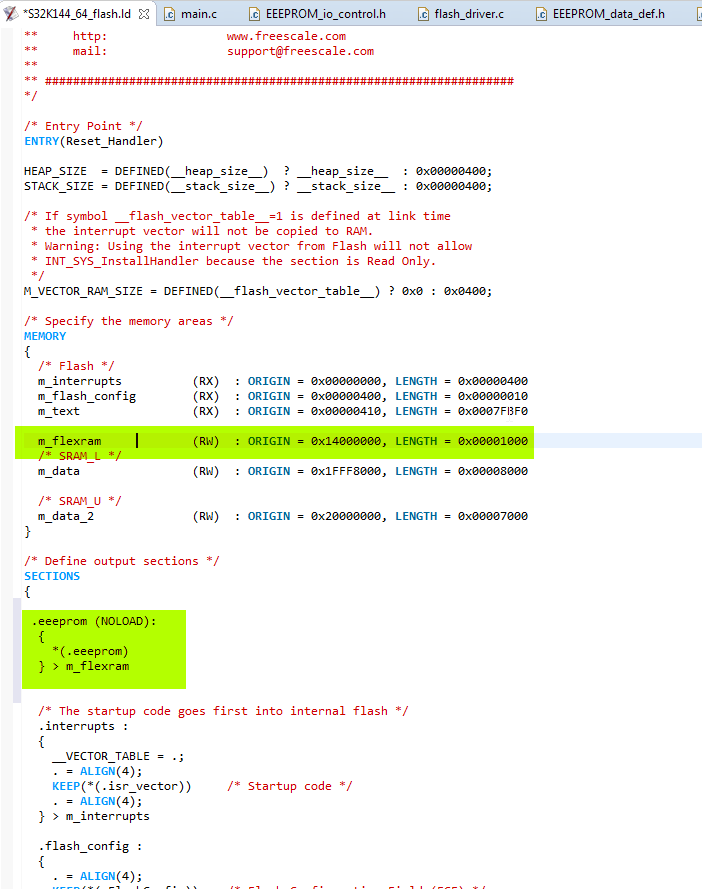Click the .flash_config section name
702x889 pixels.
click(x=83, y=846)
